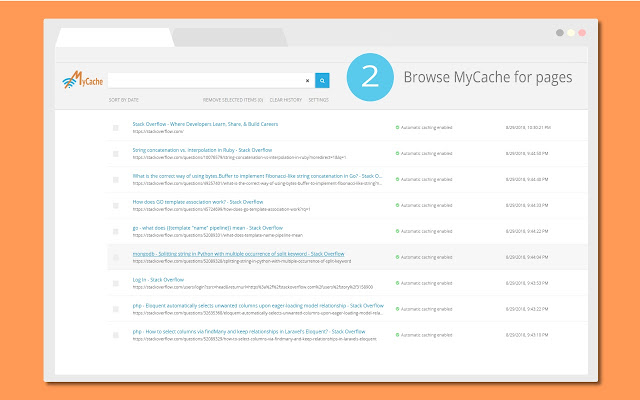
Task: Open go - what does template name pipeline link
Action: [208, 228]
